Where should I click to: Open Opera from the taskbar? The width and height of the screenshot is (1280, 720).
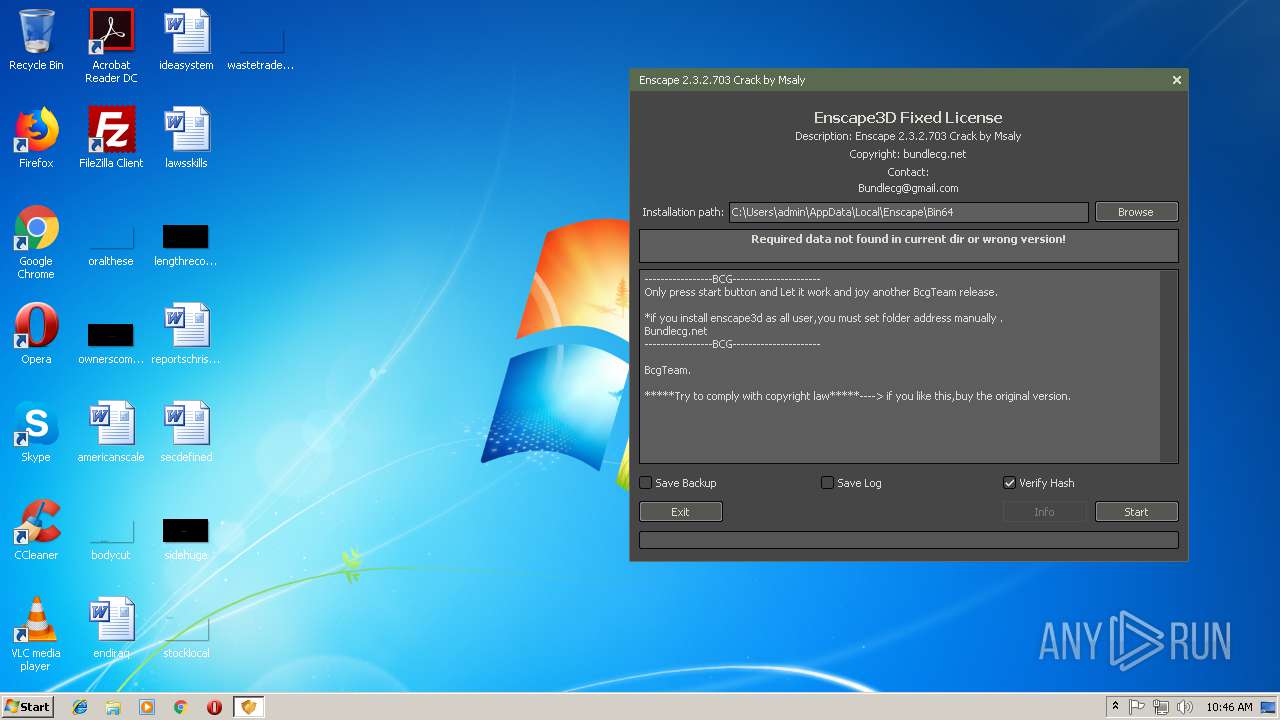(214, 707)
